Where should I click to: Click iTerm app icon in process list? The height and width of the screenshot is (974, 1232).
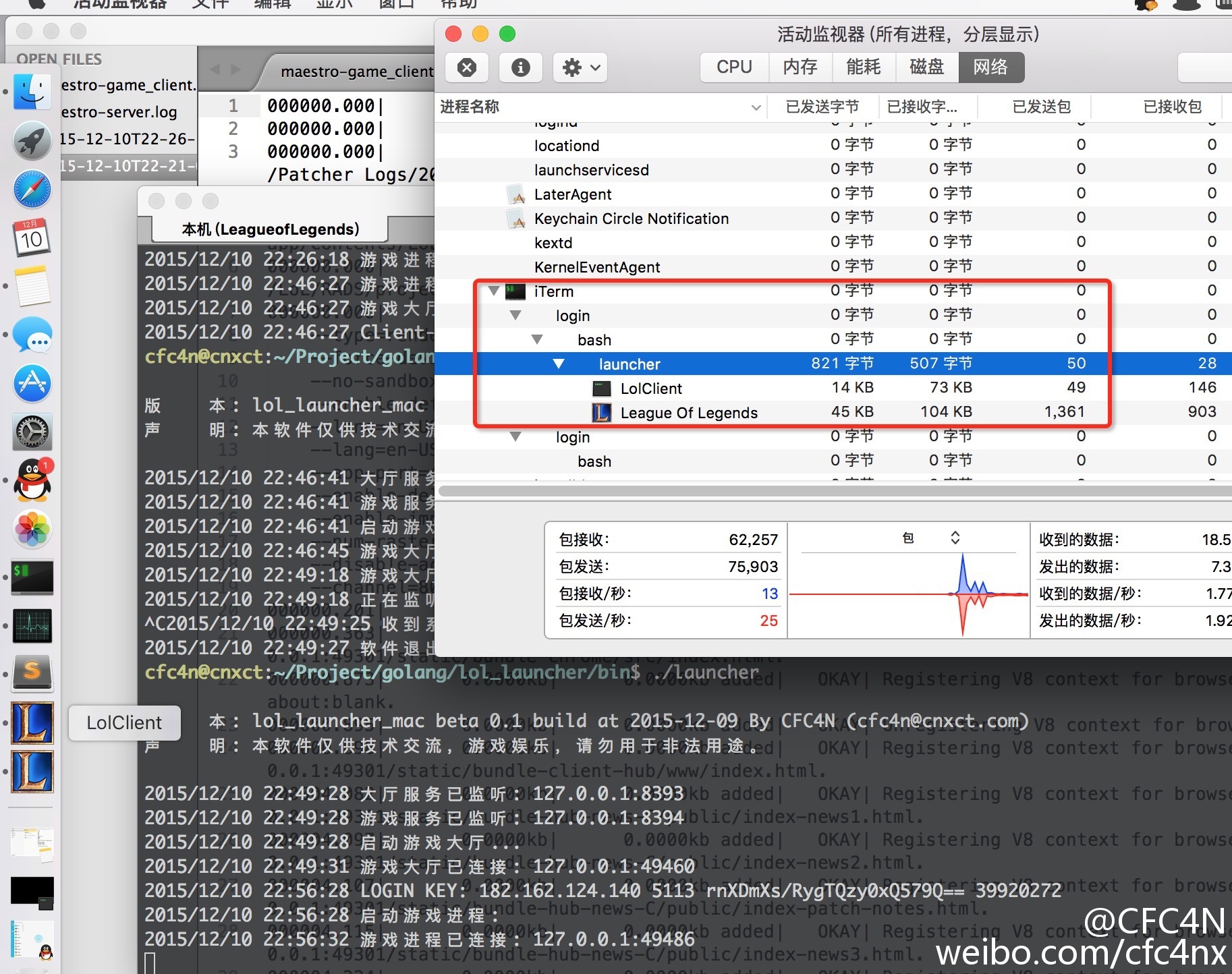[x=515, y=291]
